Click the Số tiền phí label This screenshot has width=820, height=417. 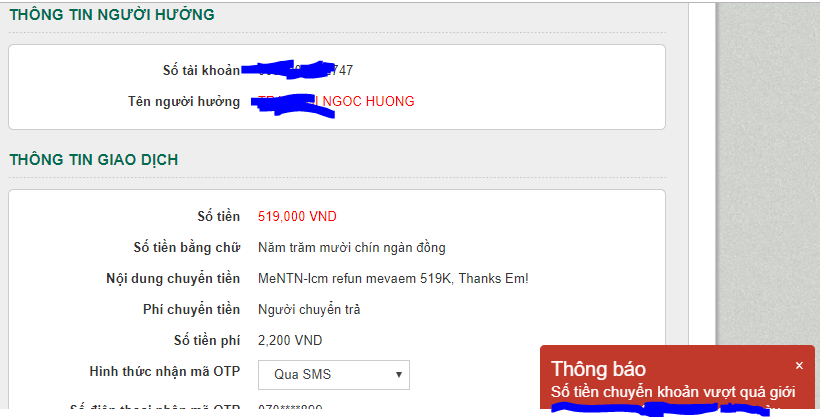[207, 341]
